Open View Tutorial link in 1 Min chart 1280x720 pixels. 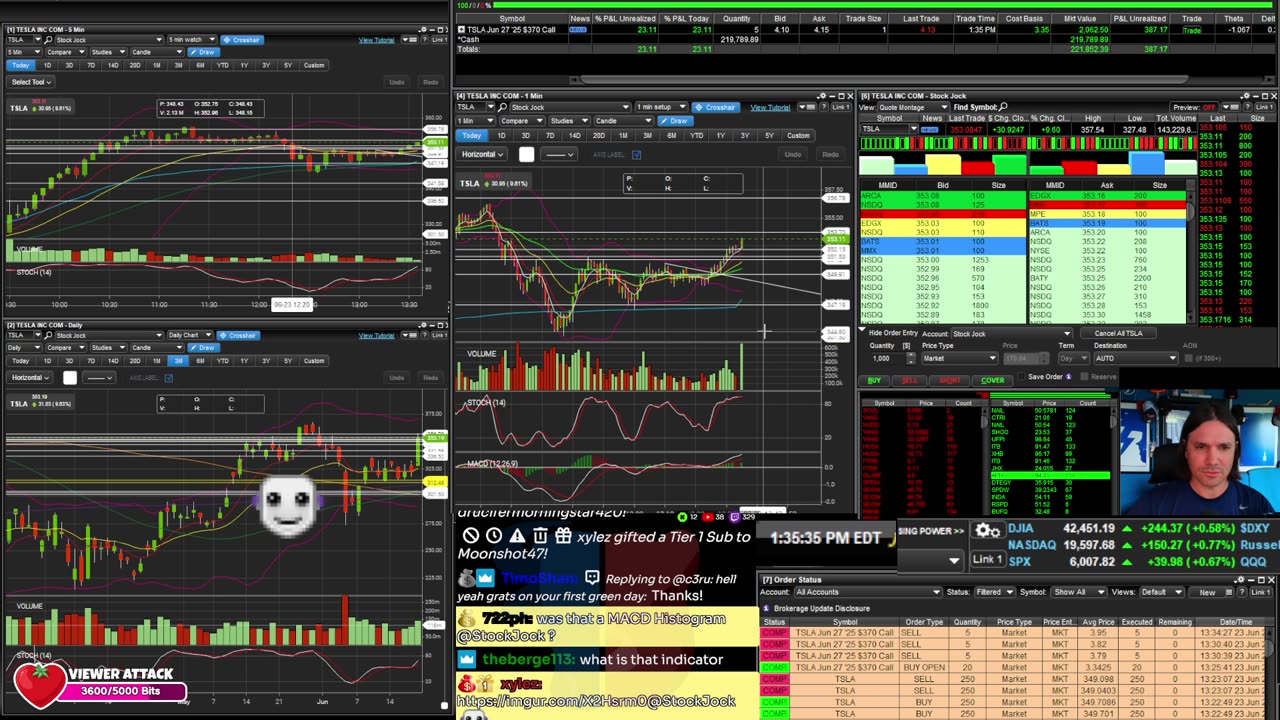click(x=770, y=107)
